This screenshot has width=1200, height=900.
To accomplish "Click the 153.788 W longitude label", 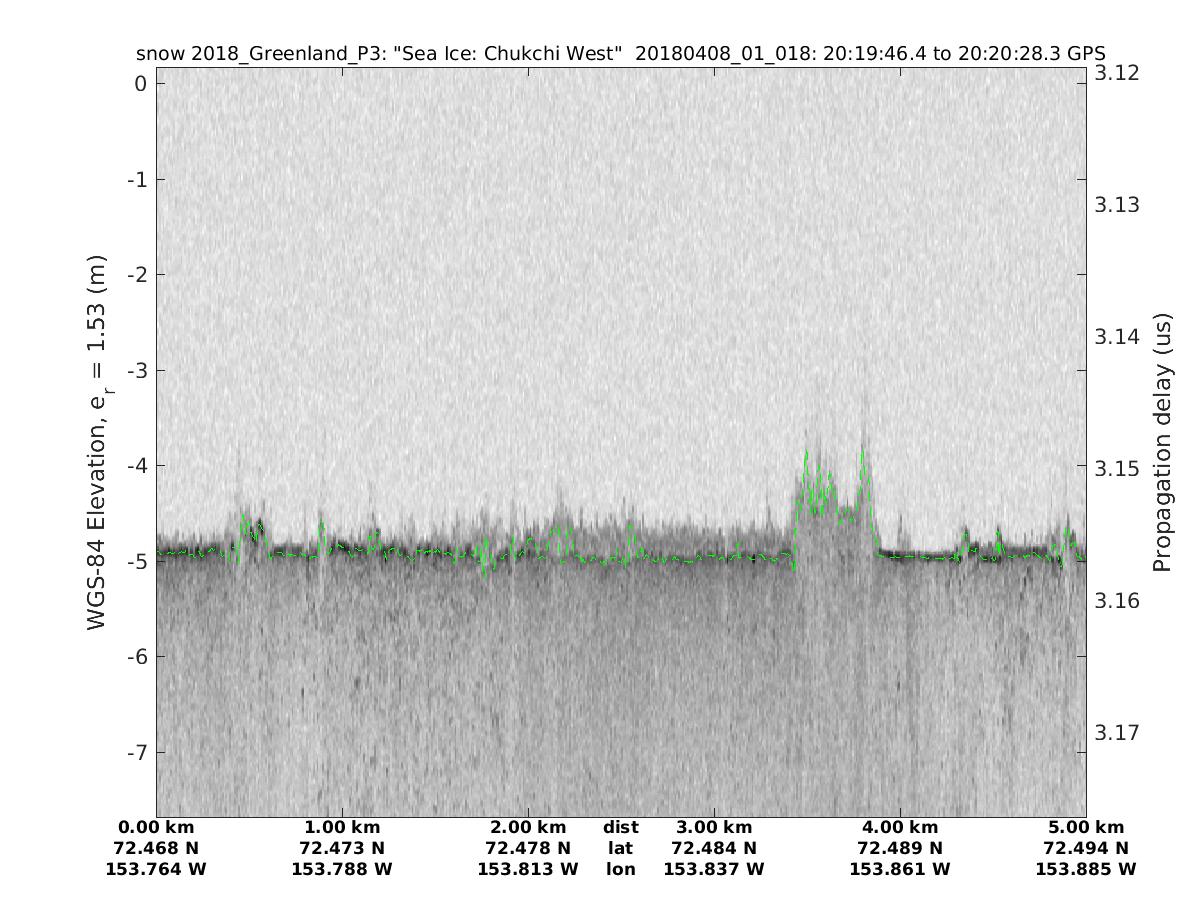I will coord(342,870).
